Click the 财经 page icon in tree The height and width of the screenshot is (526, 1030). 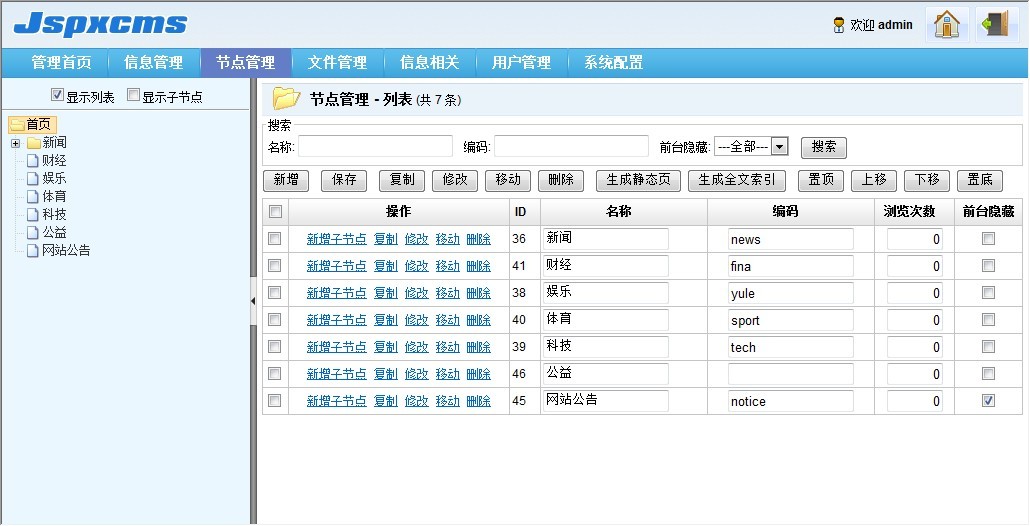point(33,161)
